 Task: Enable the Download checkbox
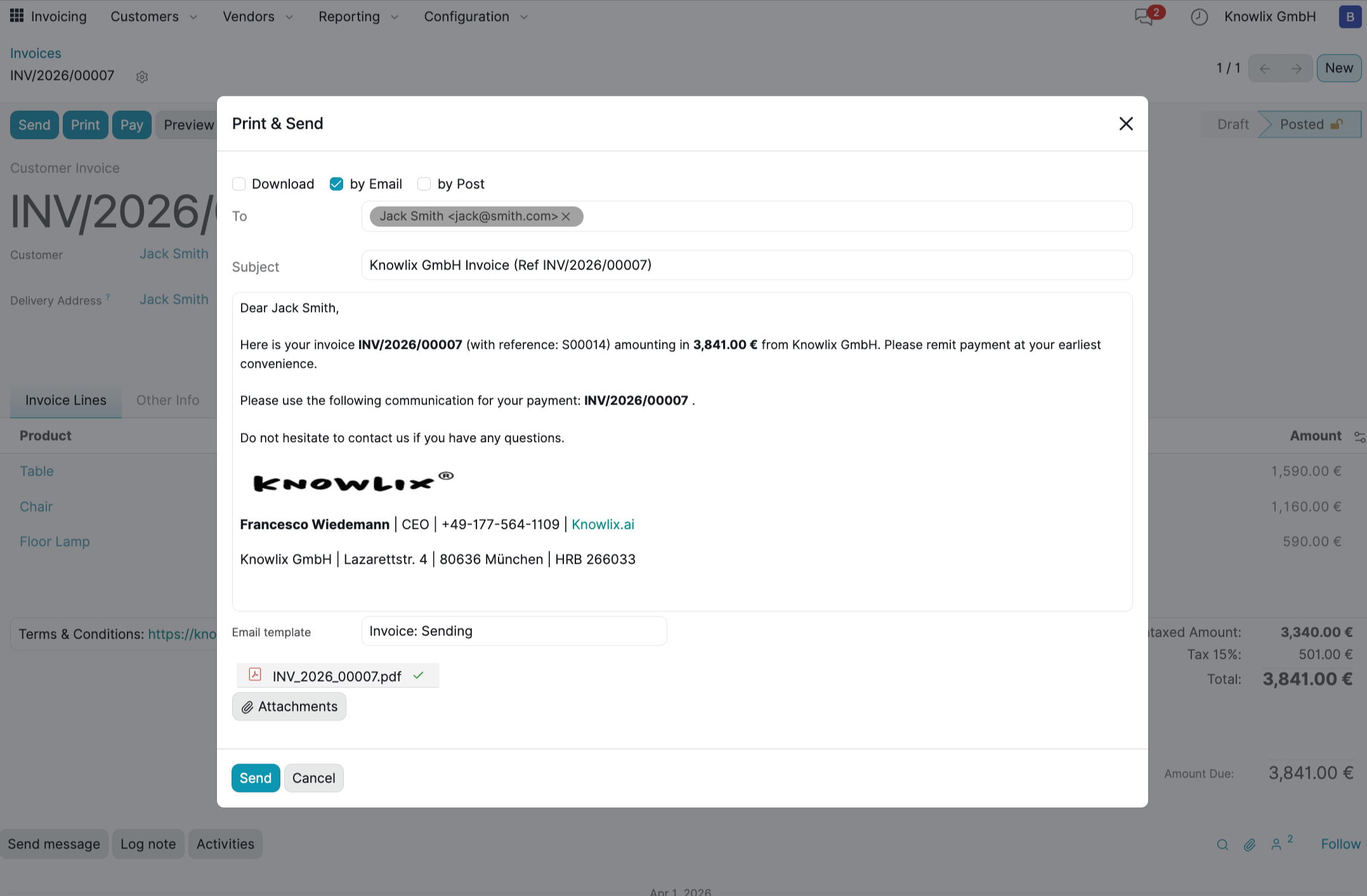click(239, 184)
